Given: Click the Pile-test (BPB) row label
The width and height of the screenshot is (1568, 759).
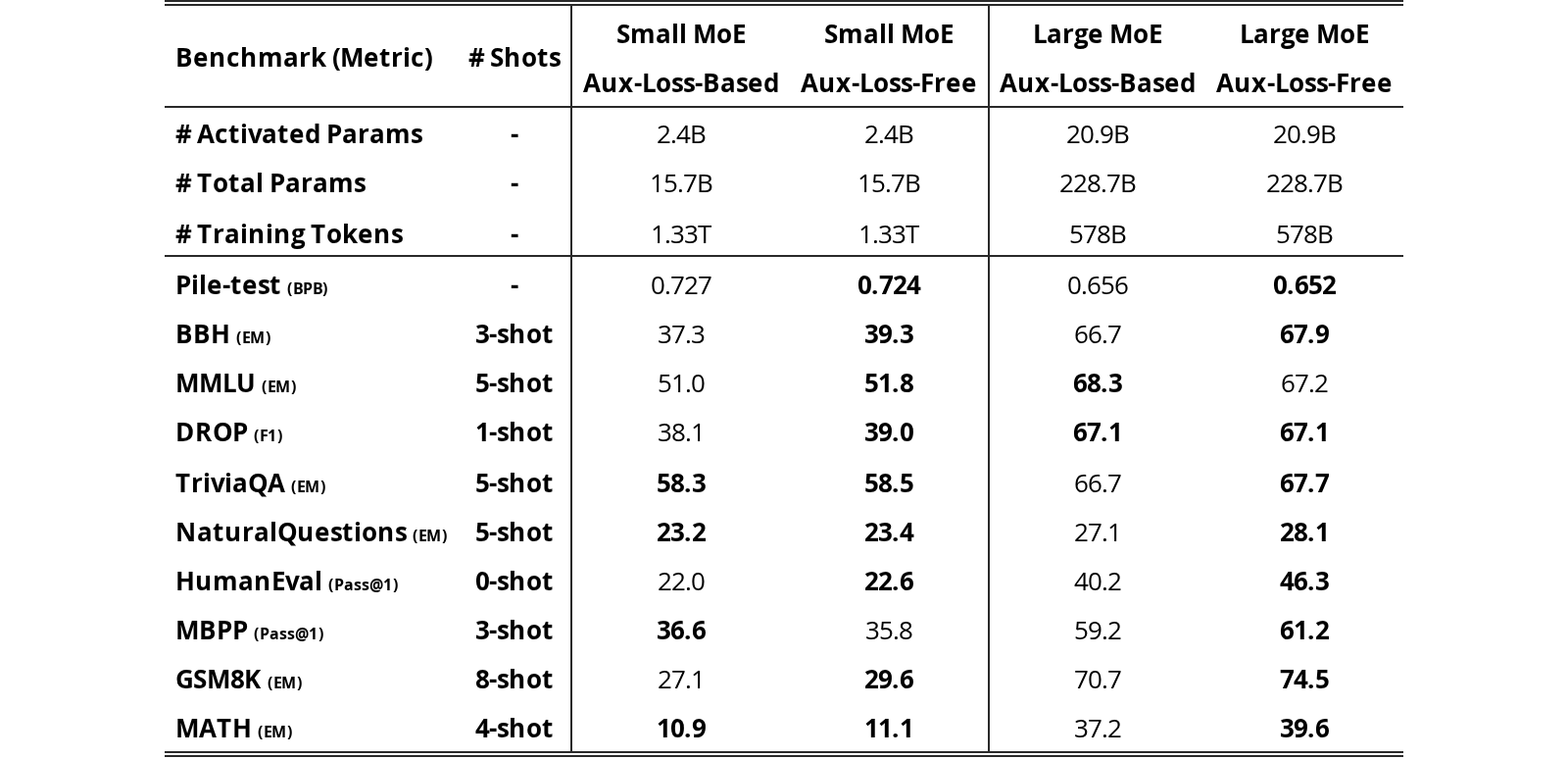Looking at the screenshot, I should (x=252, y=285).
